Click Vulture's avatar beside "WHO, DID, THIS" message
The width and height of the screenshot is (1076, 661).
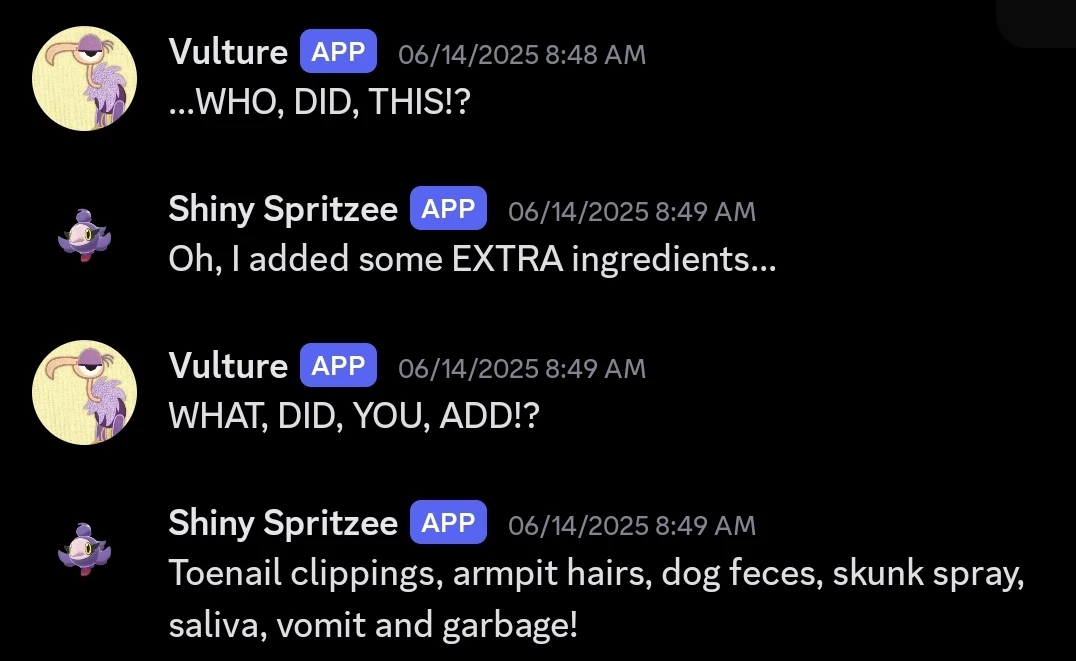tap(84, 79)
